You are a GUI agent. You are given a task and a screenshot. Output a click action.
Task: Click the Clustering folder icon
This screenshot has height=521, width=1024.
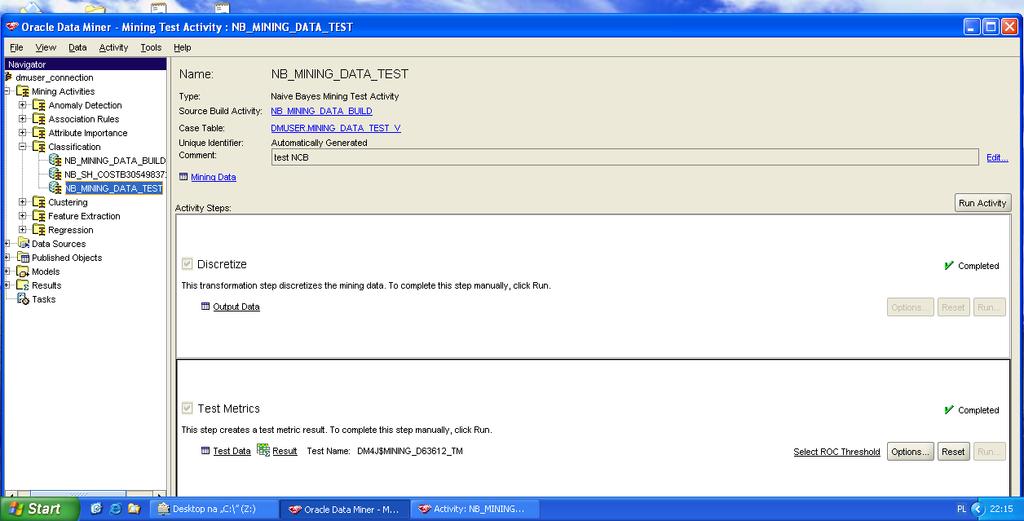(39, 202)
